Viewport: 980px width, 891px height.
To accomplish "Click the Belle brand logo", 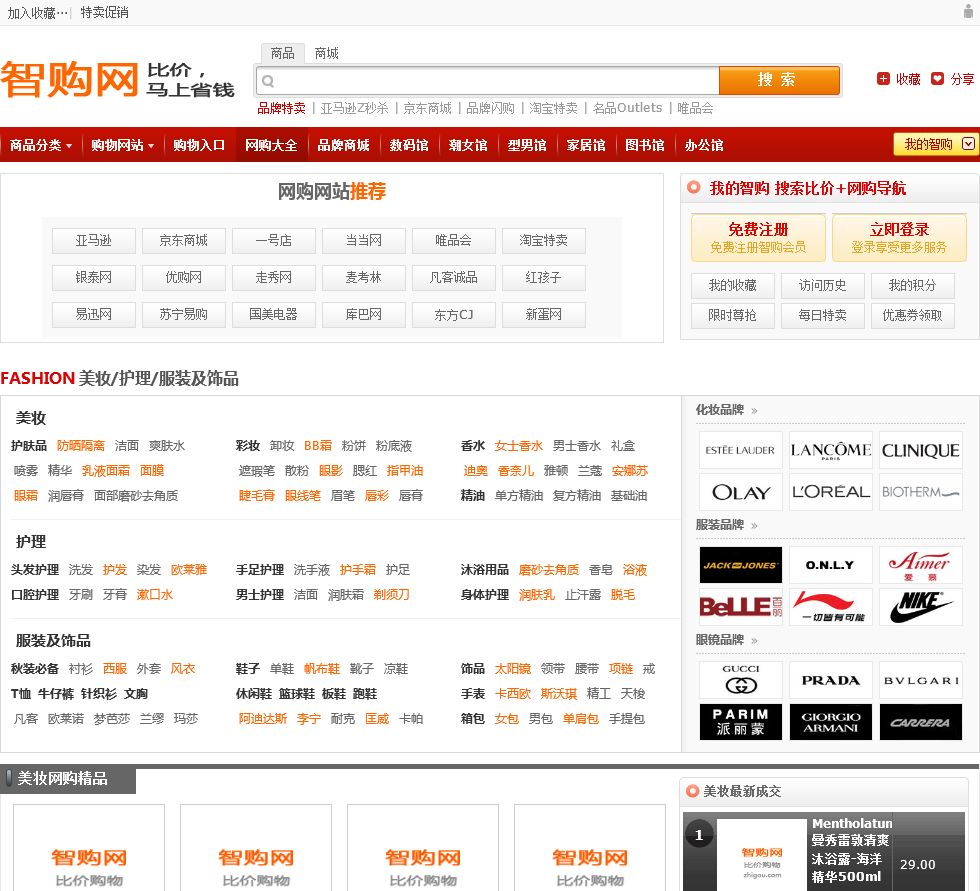I will pyautogui.click(x=740, y=607).
